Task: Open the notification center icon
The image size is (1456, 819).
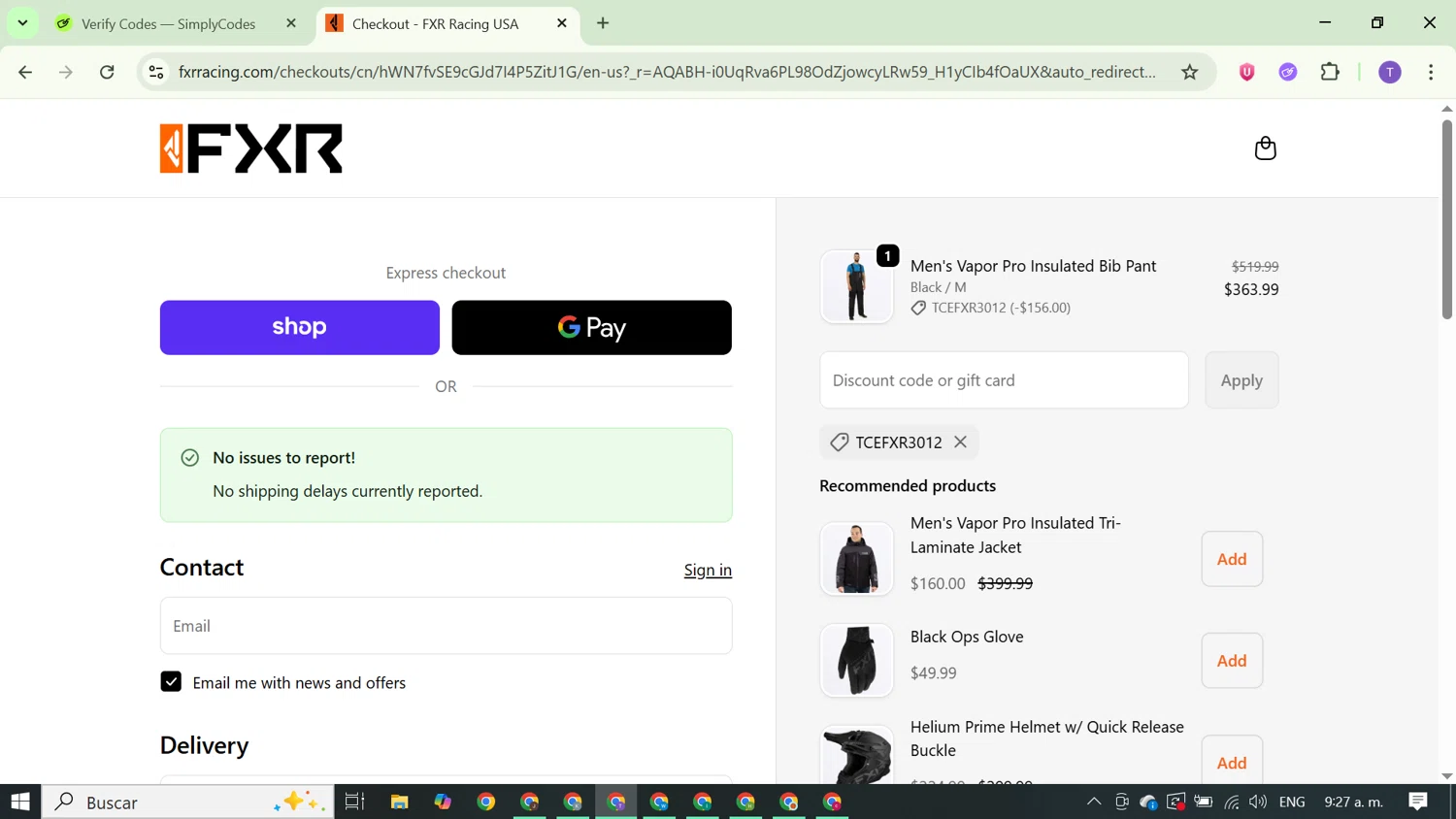Action: pyautogui.click(x=1418, y=802)
